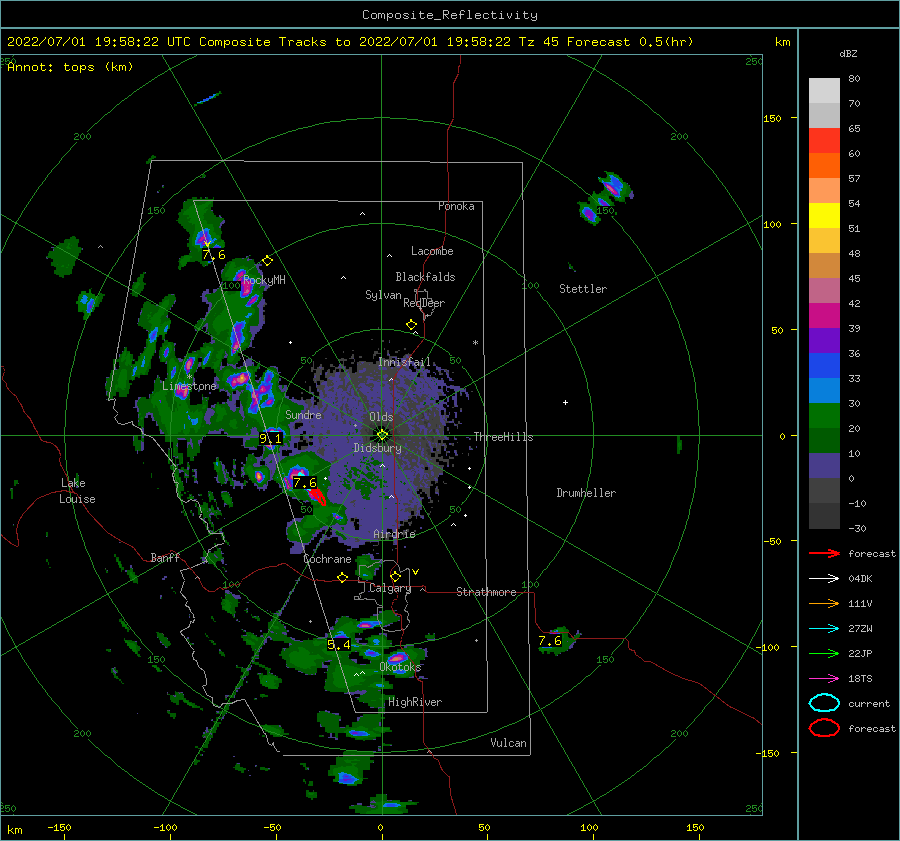Click the 9.1 storm top label
The height and width of the screenshot is (841, 900).
click(x=270, y=439)
